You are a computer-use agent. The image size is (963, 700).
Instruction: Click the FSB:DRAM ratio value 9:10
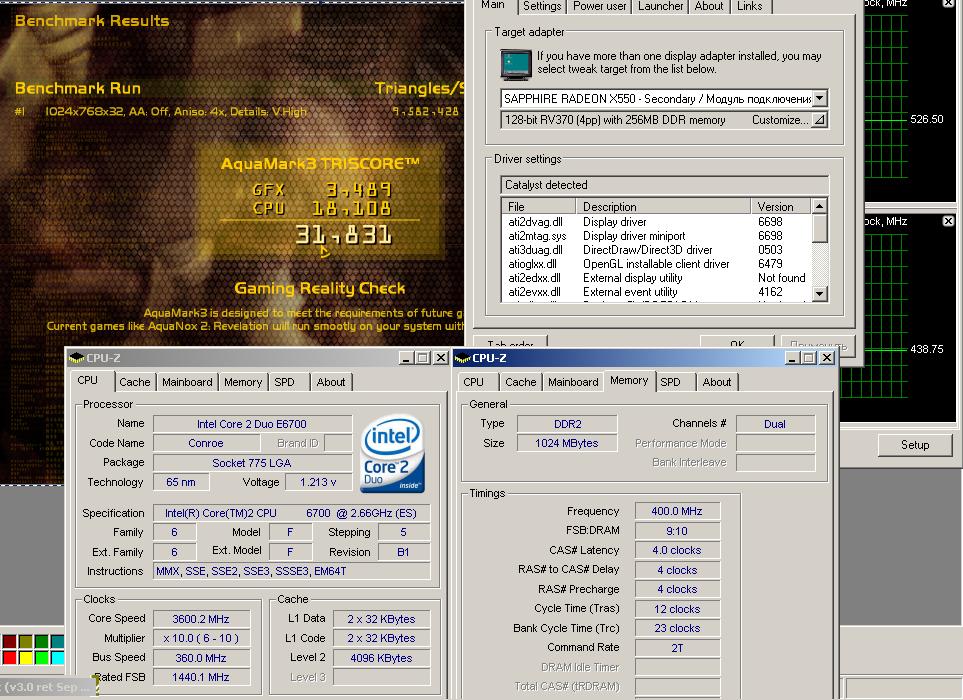point(677,531)
